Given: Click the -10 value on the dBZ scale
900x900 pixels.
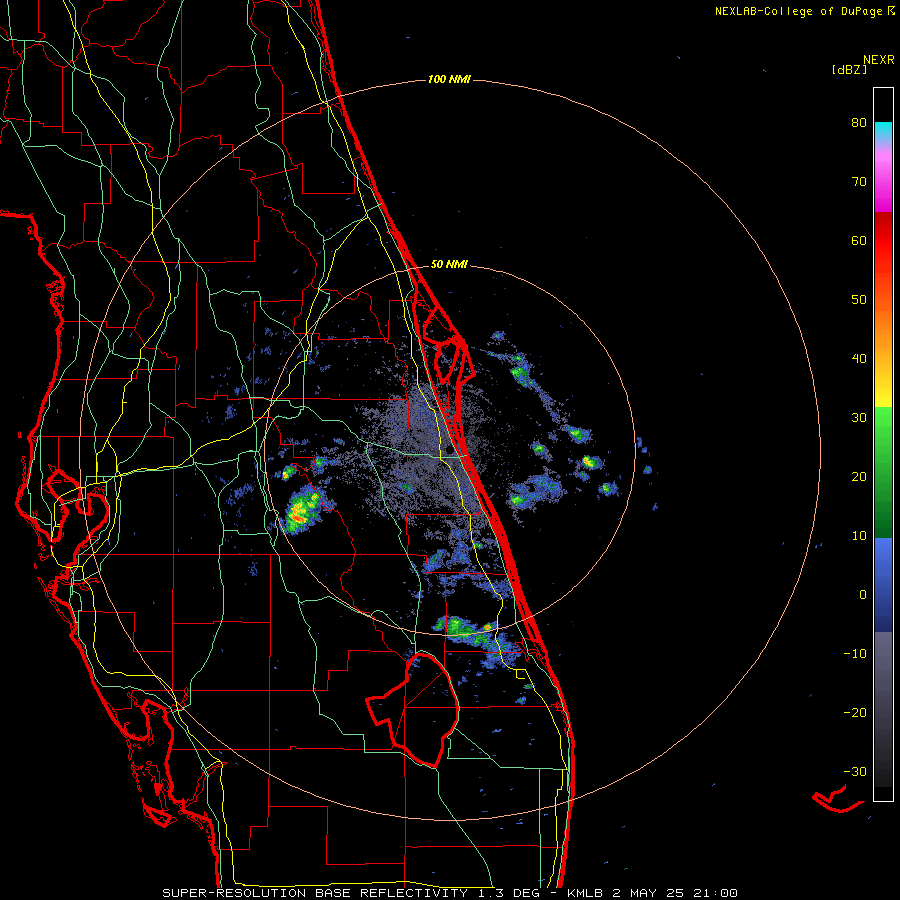Looking at the screenshot, I should pos(855,654).
